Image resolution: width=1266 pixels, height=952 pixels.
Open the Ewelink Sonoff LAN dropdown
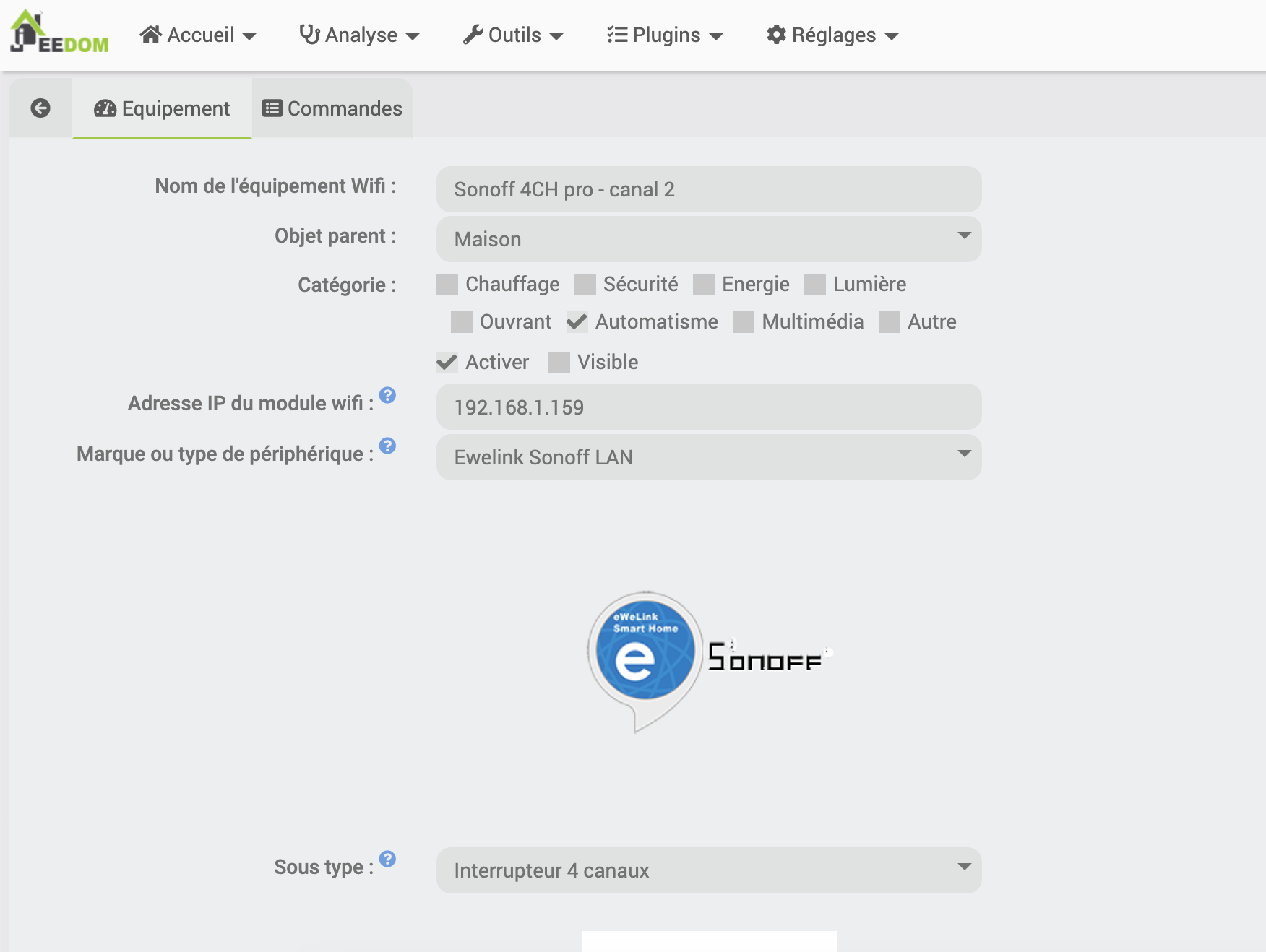[708, 457]
